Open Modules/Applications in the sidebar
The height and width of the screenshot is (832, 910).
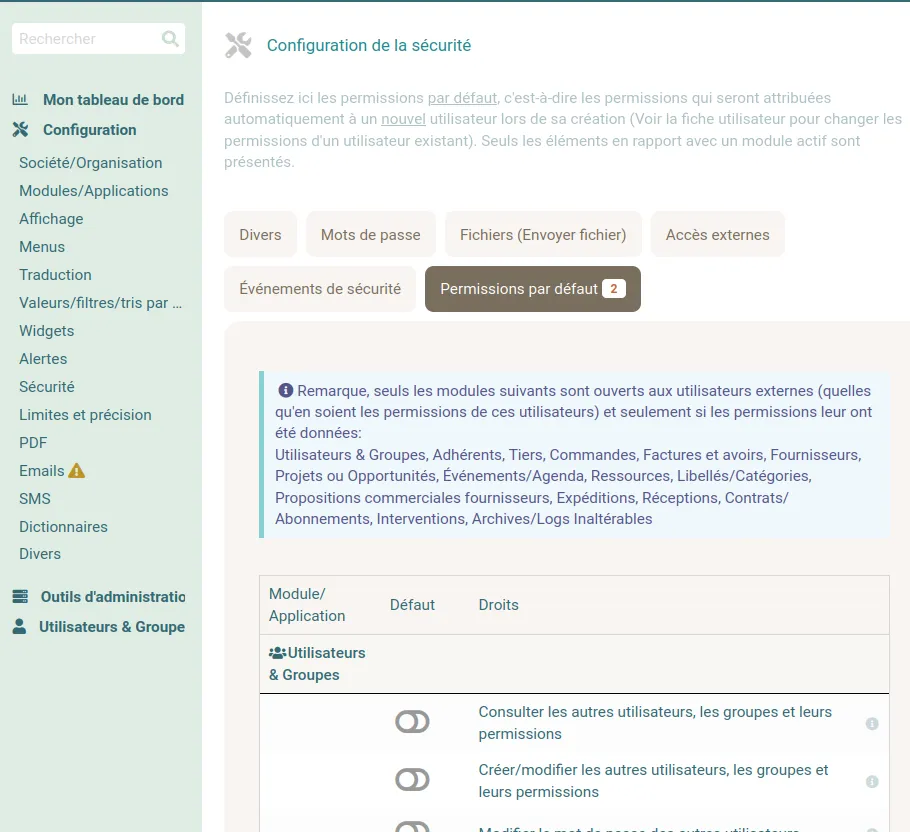click(x=93, y=191)
